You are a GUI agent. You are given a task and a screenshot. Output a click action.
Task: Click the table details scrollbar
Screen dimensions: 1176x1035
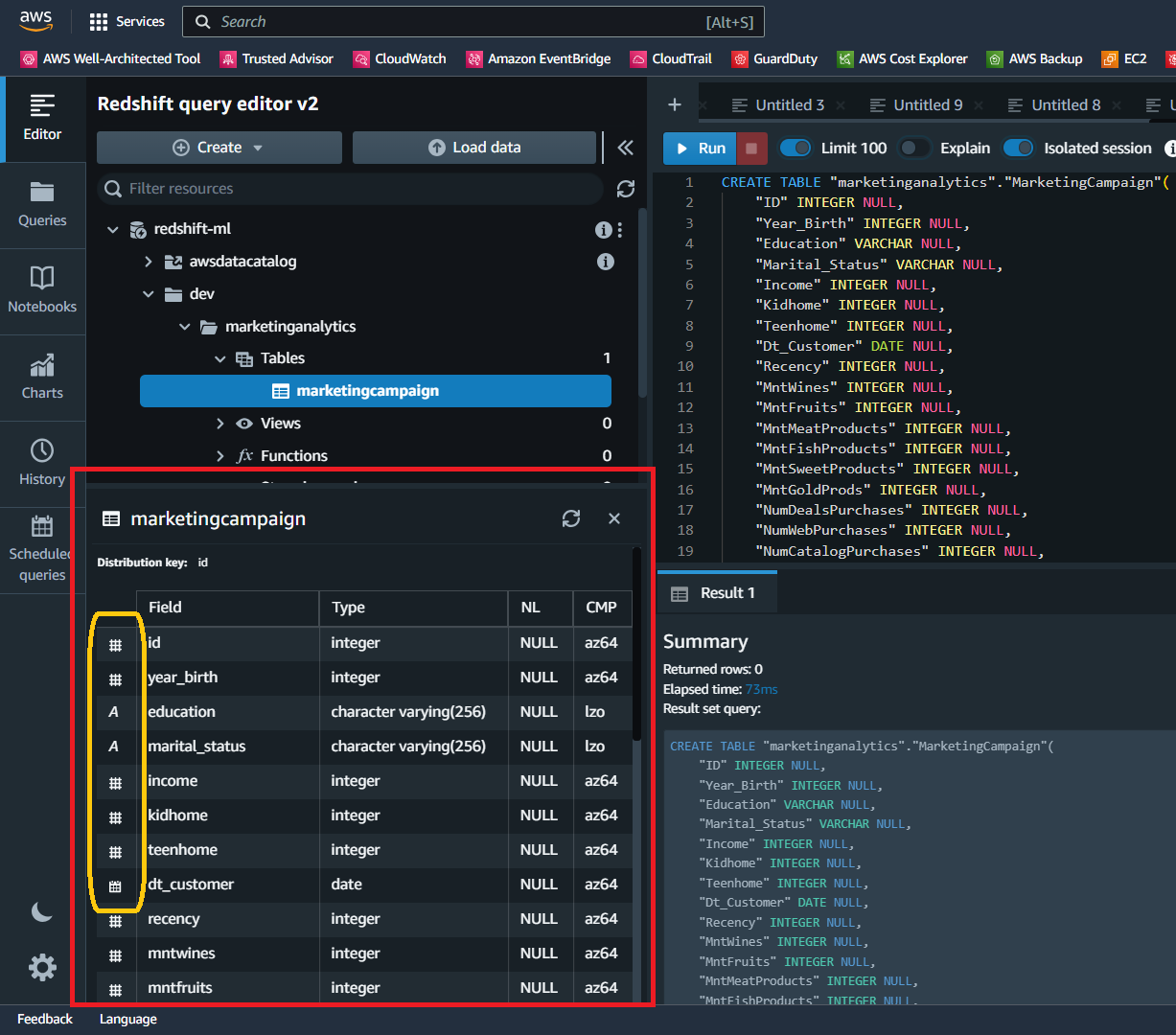click(x=636, y=644)
